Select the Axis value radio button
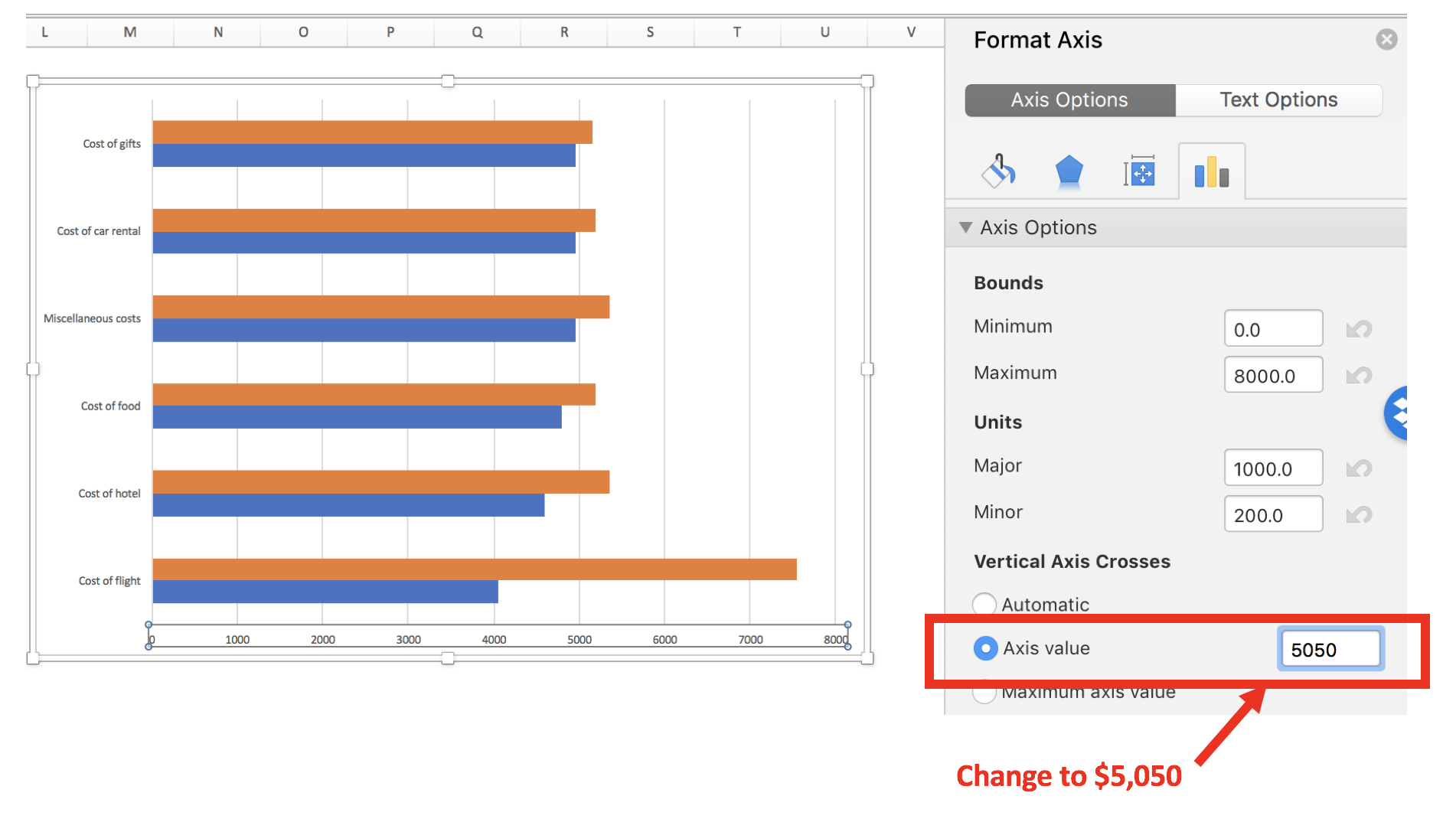The width and height of the screenshot is (1456, 822). (x=985, y=648)
